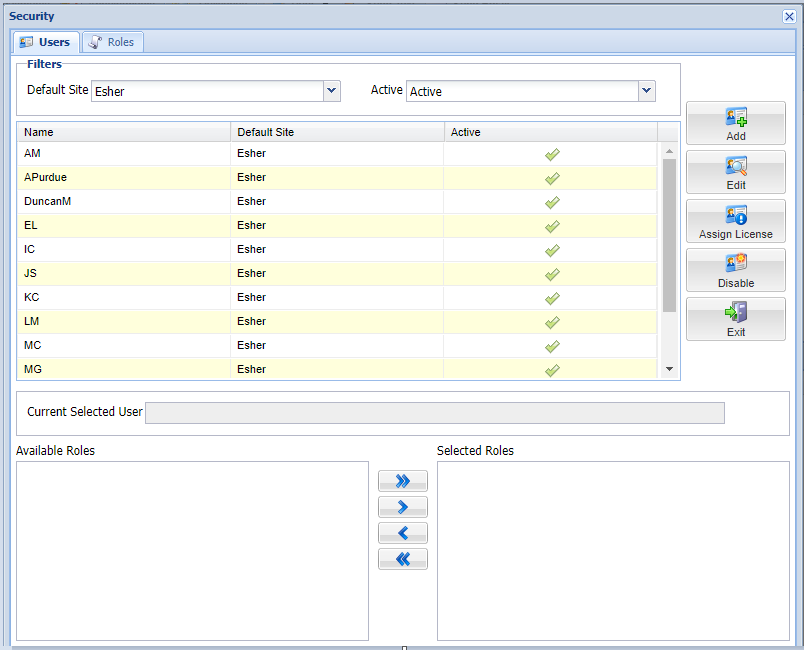This screenshot has height=650, width=804.
Task: Click the Current Selected User field
Action: (435, 413)
